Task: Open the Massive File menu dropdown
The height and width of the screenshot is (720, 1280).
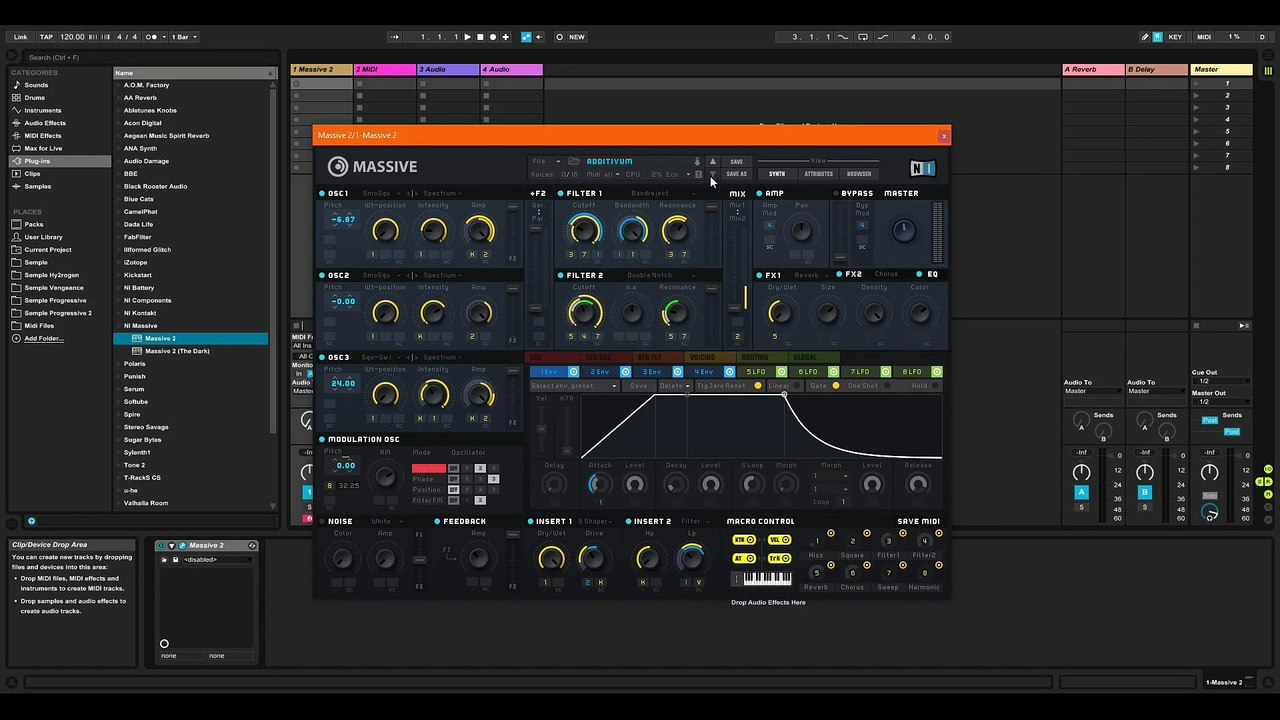Action: pyautogui.click(x=545, y=161)
